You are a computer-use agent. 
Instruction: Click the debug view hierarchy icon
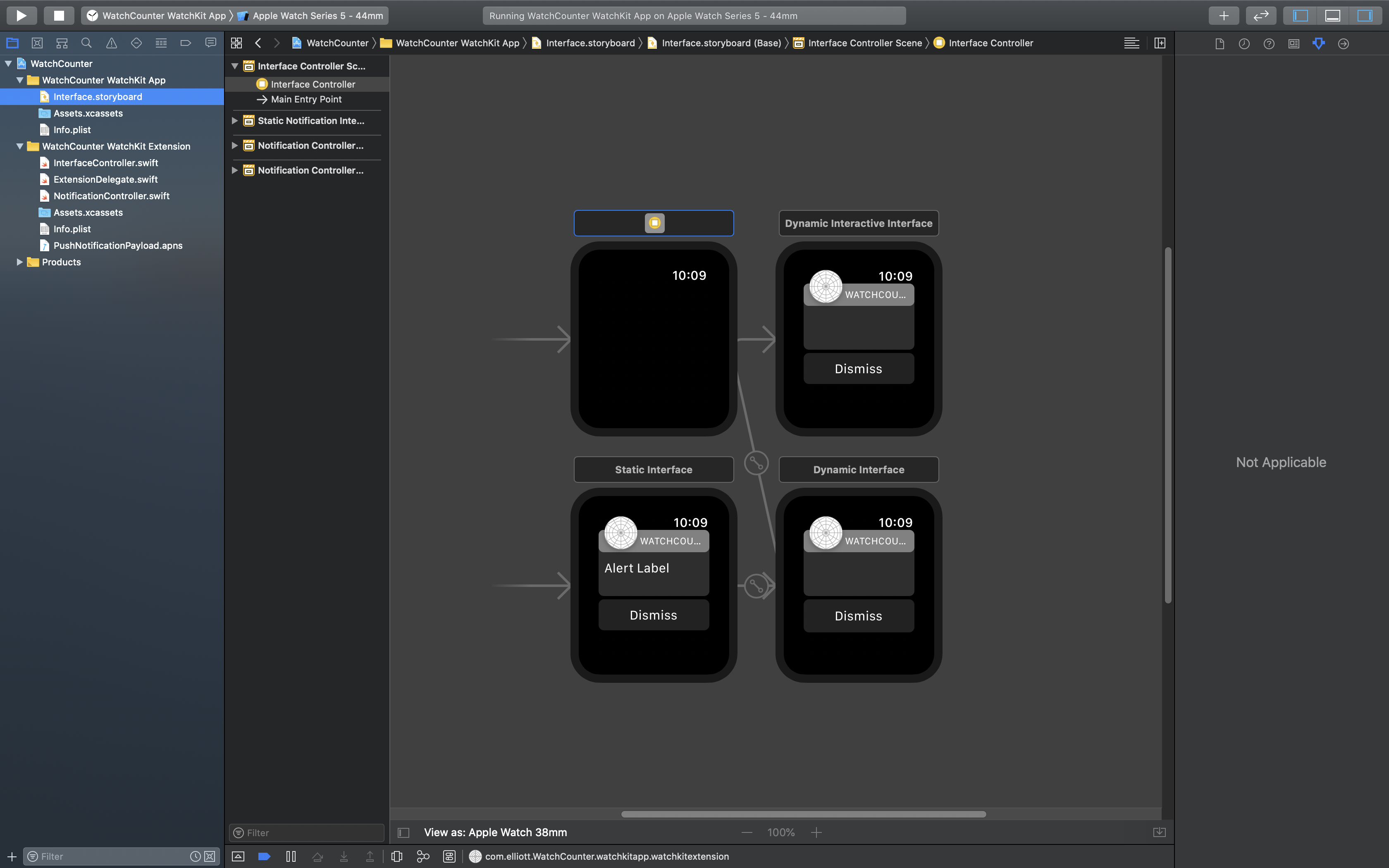click(396, 856)
